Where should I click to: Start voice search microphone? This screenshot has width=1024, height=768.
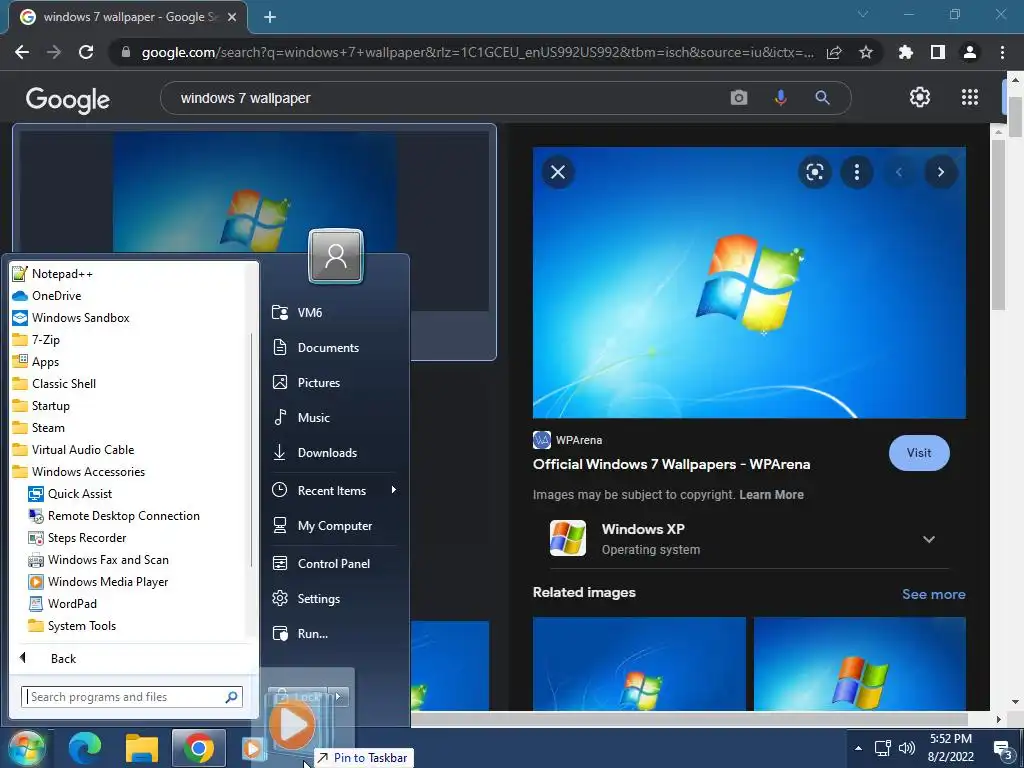click(780, 98)
